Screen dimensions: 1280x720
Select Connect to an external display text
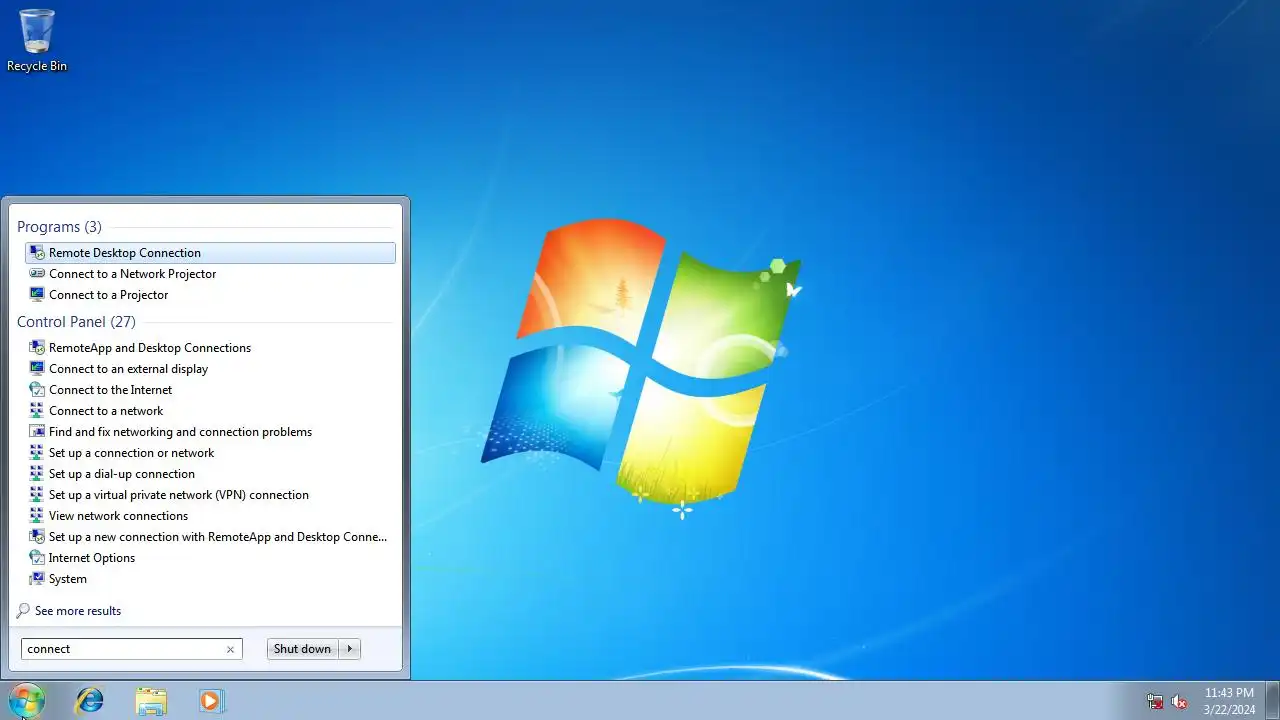[x=128, y=369]
